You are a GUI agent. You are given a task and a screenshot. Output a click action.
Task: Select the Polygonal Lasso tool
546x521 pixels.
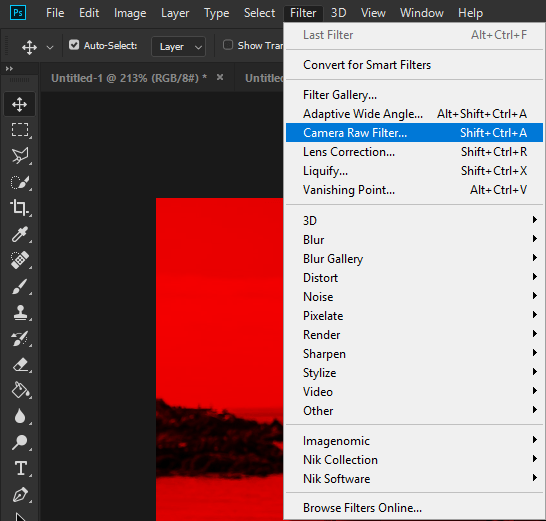tap(20, 156)
